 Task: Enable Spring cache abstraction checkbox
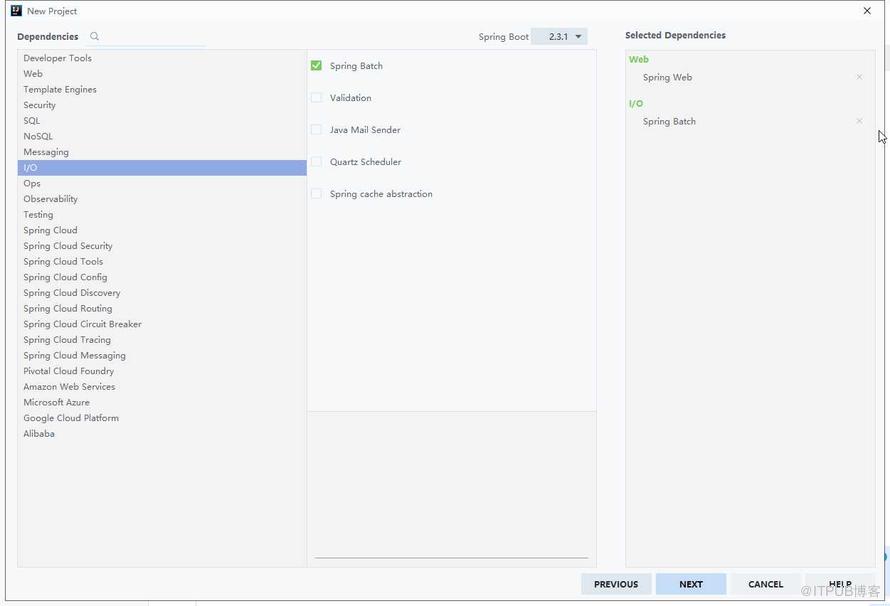click(316, 193)
